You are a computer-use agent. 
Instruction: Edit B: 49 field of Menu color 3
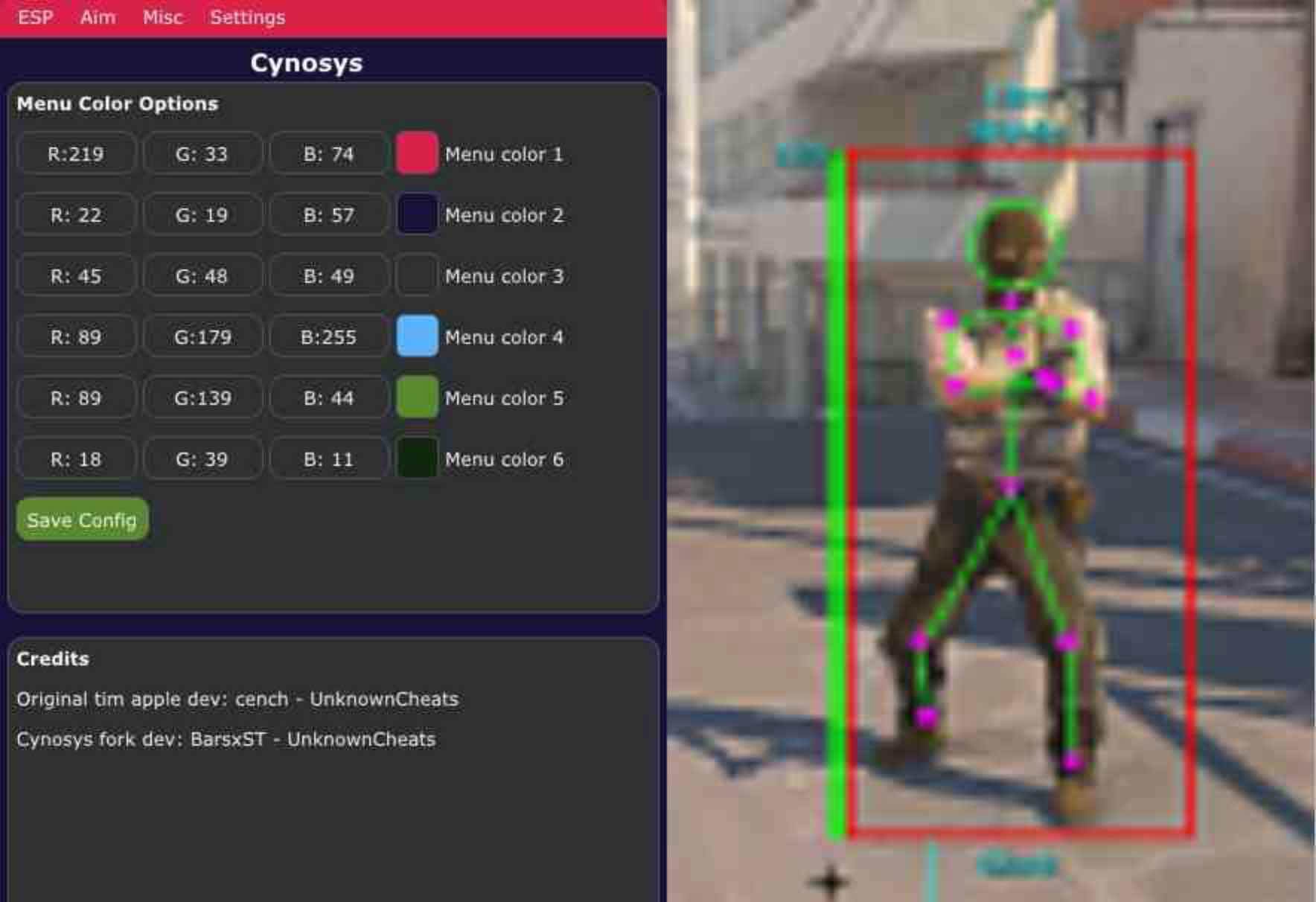(328, 276)
